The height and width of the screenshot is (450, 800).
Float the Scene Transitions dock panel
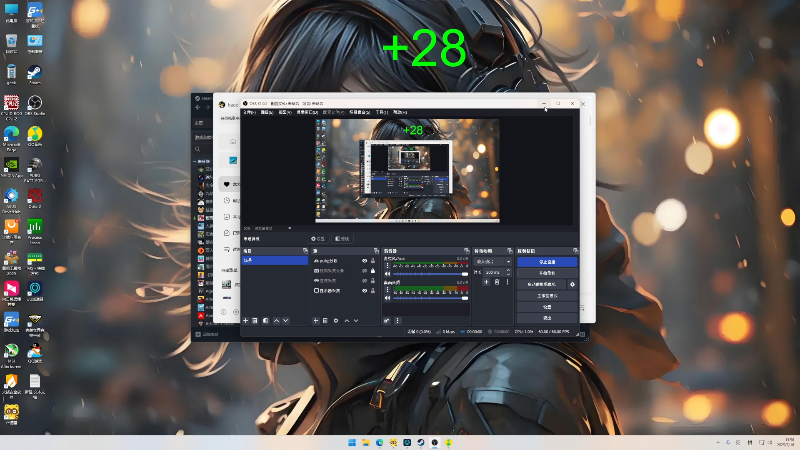pyautogui.click(x=509, y=251)
